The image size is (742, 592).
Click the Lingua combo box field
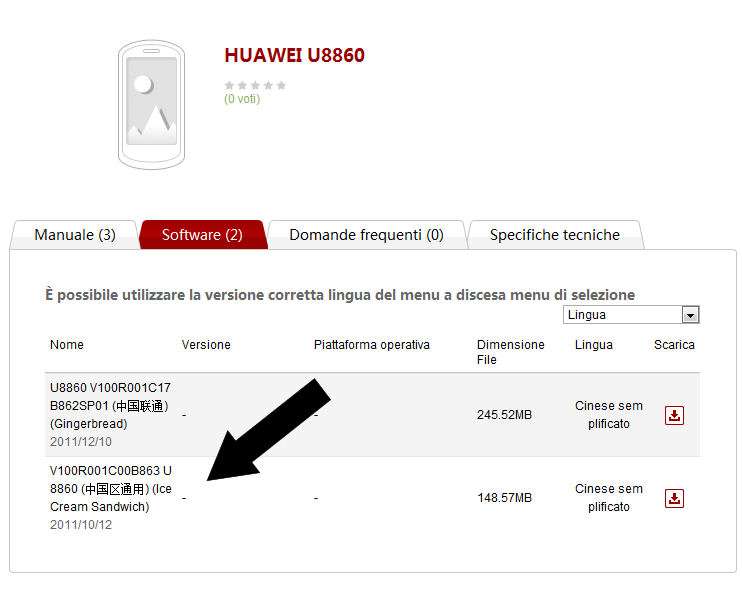[631, 315]
